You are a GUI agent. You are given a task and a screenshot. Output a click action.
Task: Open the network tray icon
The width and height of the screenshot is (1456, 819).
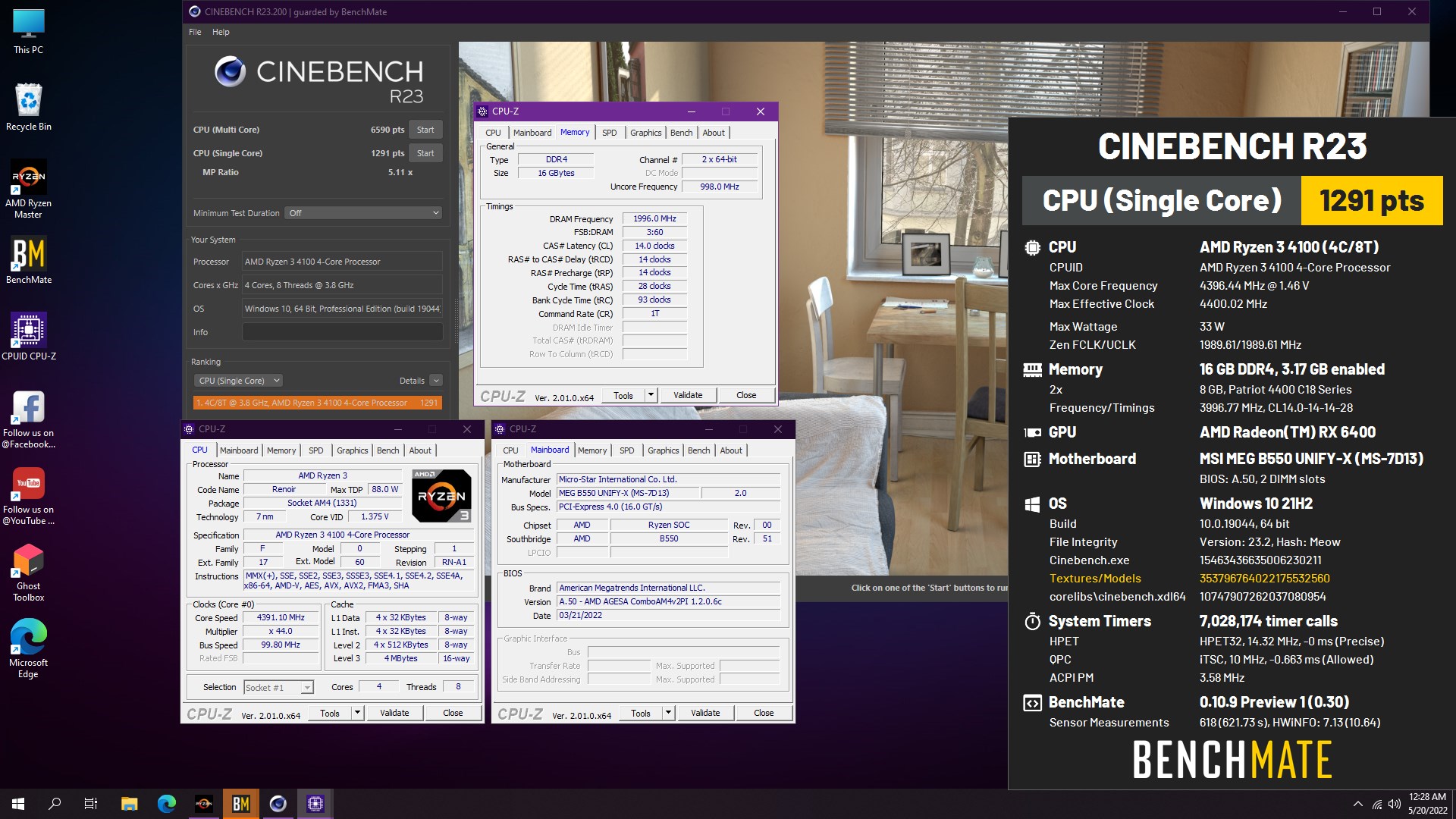tap(1376, 804)
